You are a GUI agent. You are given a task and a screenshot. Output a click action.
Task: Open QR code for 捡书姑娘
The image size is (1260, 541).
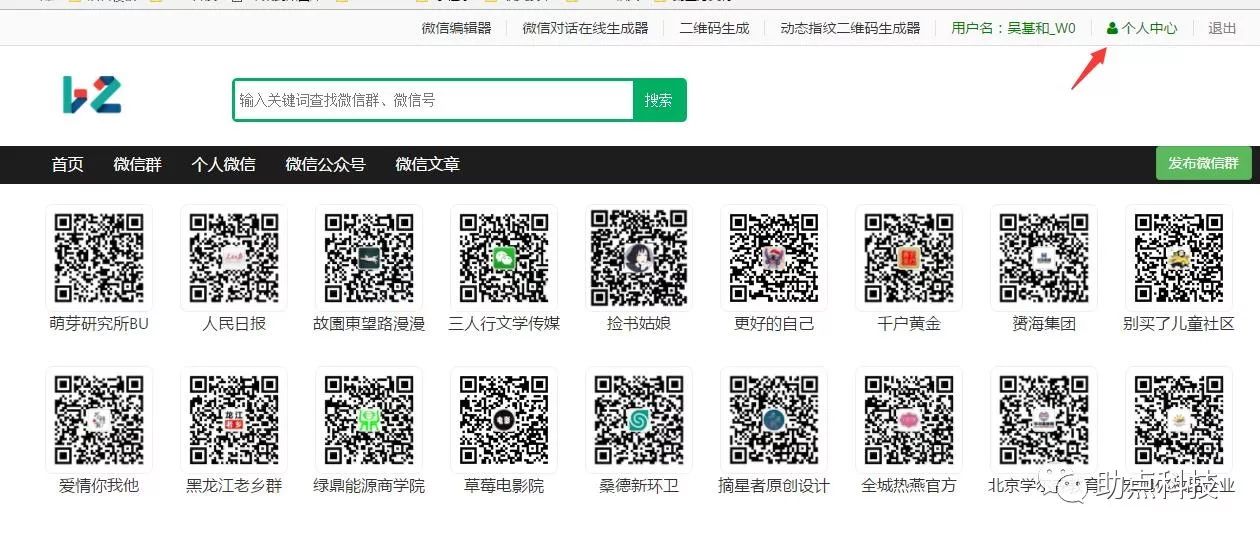(639, 258)
